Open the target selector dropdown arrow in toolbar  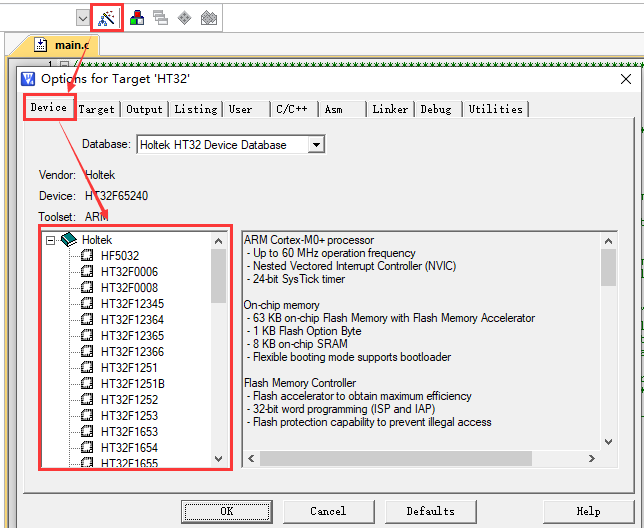82,18
